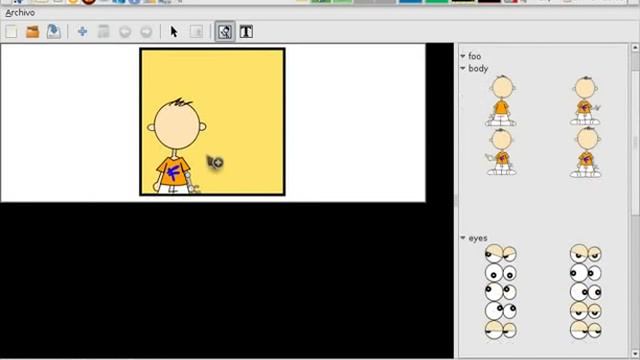Click the New blank document icon
The width and height of the screenshot is (640, 360).
coord(11,31)
